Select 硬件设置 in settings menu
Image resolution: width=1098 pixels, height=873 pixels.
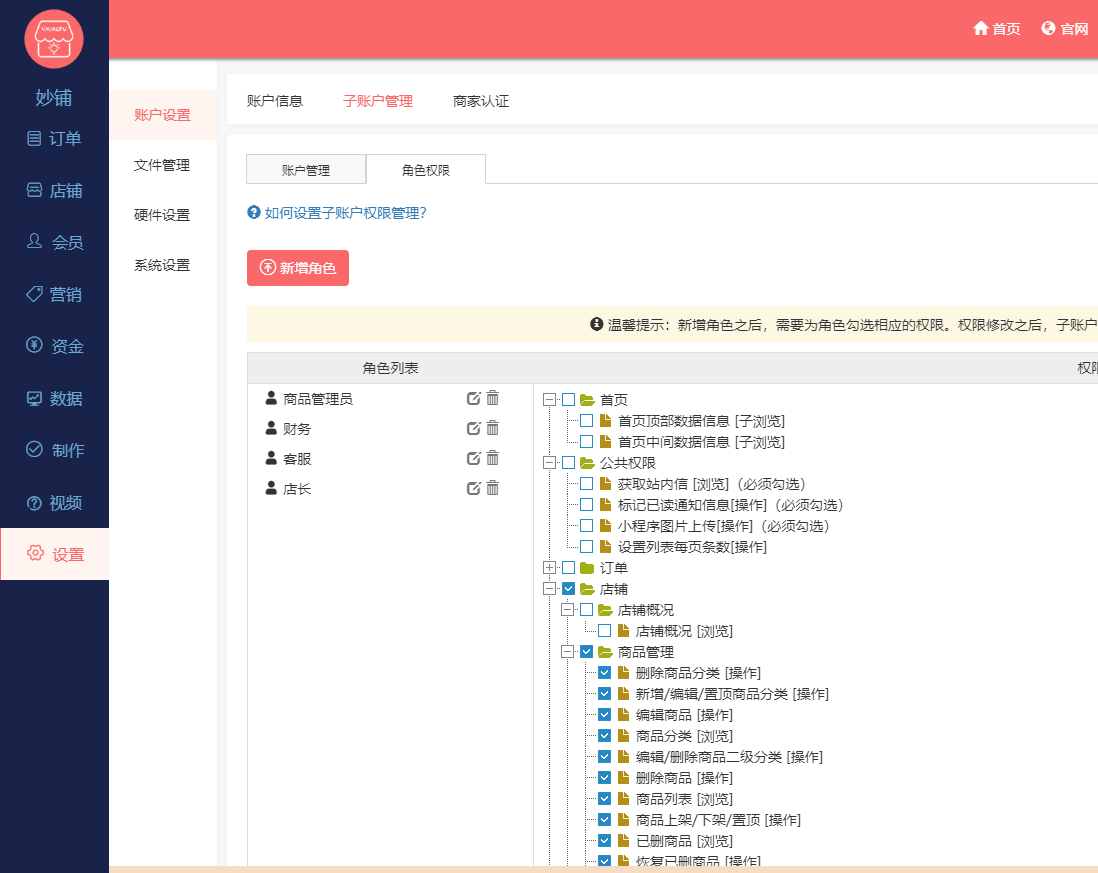tap(162, 215)
